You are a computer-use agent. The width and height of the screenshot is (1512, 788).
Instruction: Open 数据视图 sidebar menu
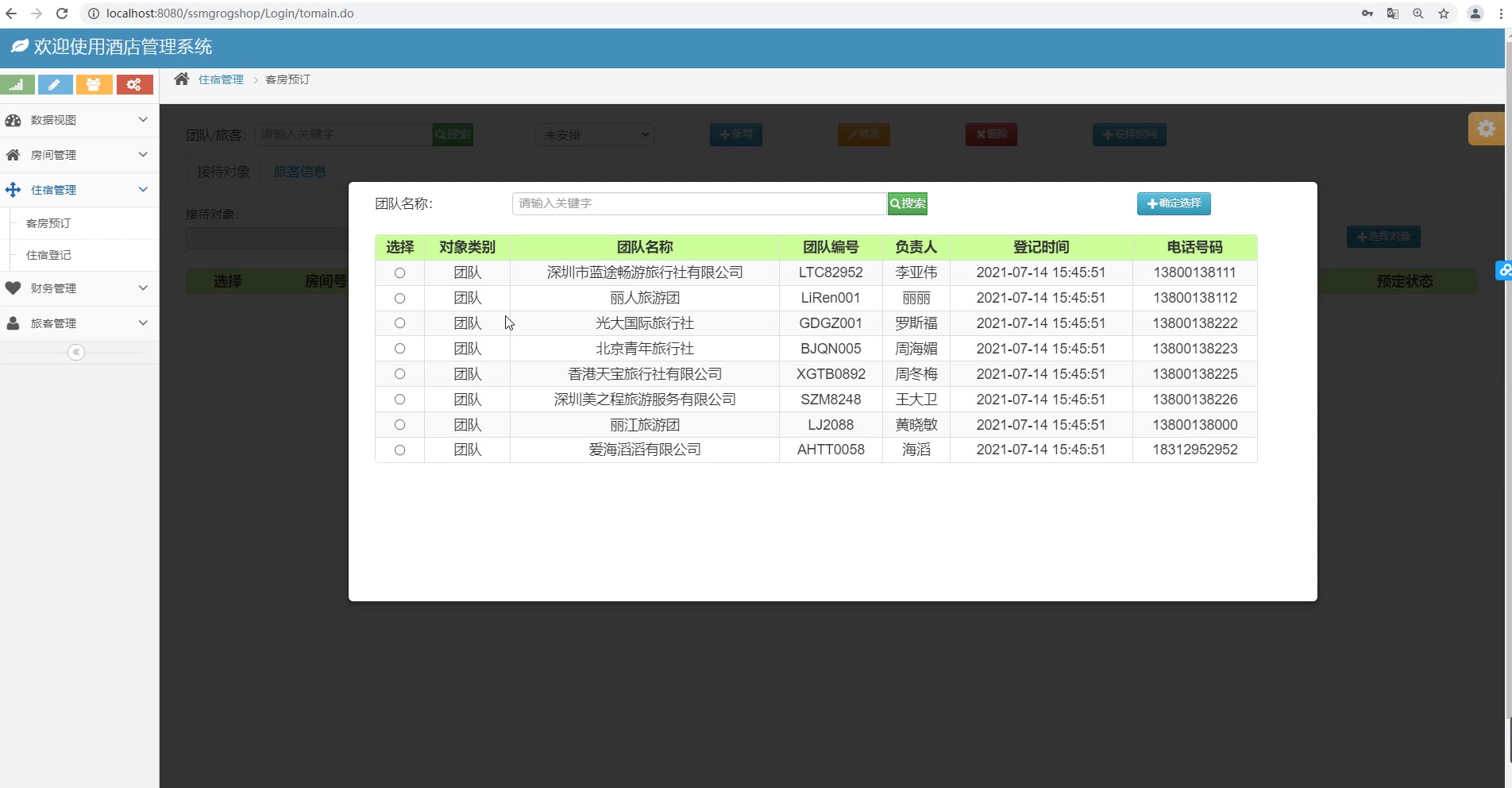click(x=79, y=120)
